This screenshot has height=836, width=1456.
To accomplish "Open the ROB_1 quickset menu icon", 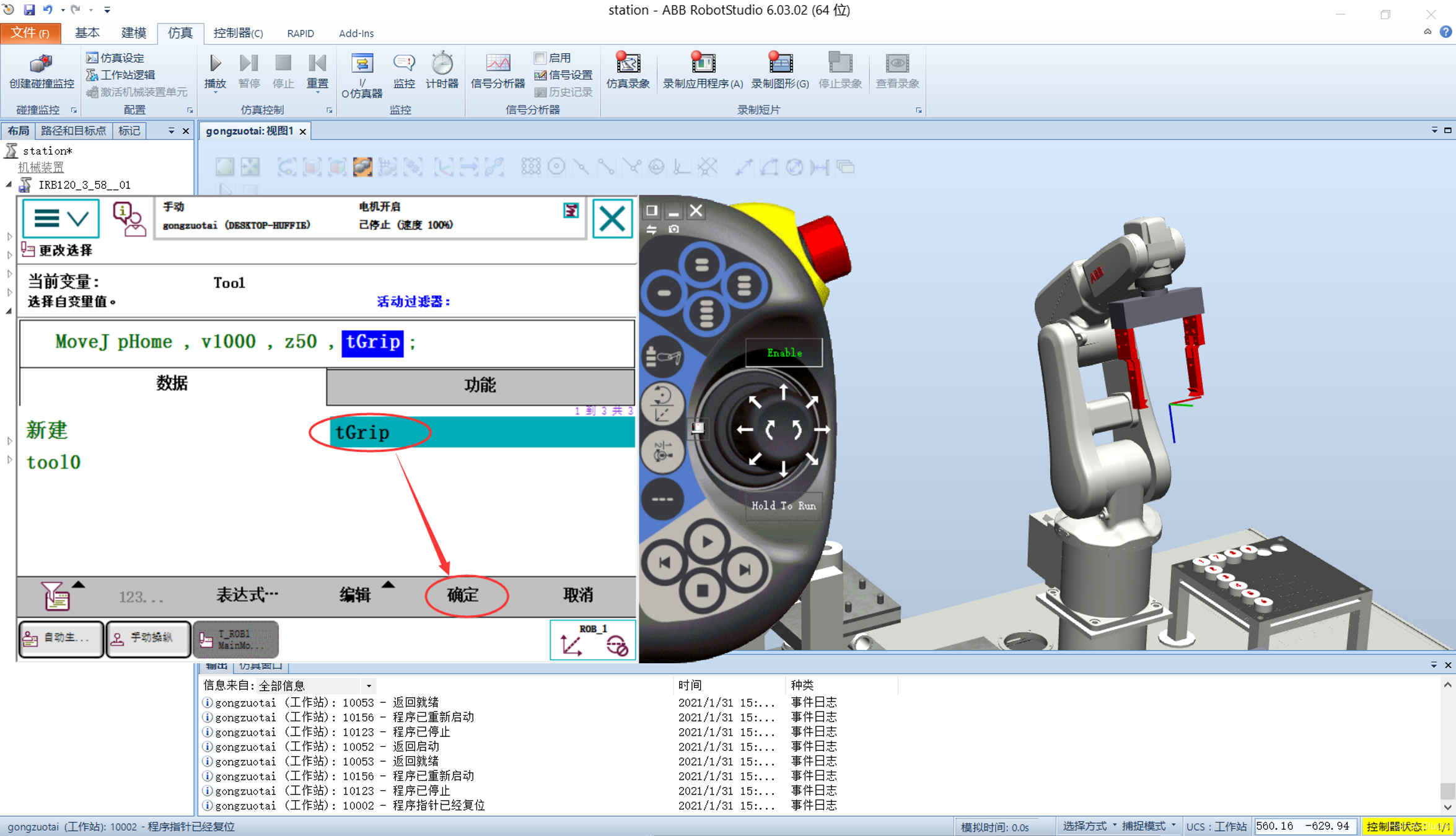I will coord(592,640).
